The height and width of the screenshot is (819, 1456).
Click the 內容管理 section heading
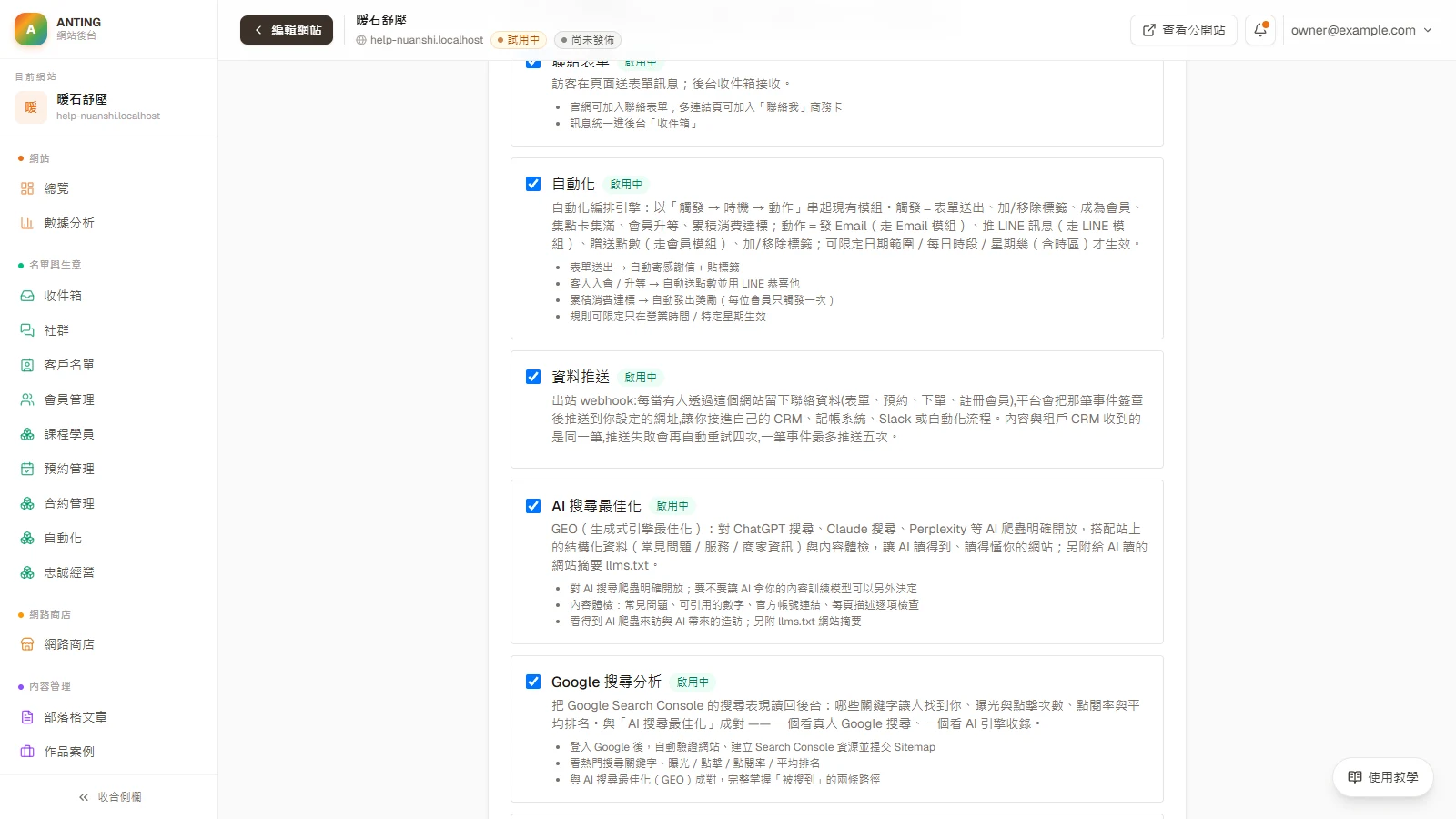pos(50,686)
